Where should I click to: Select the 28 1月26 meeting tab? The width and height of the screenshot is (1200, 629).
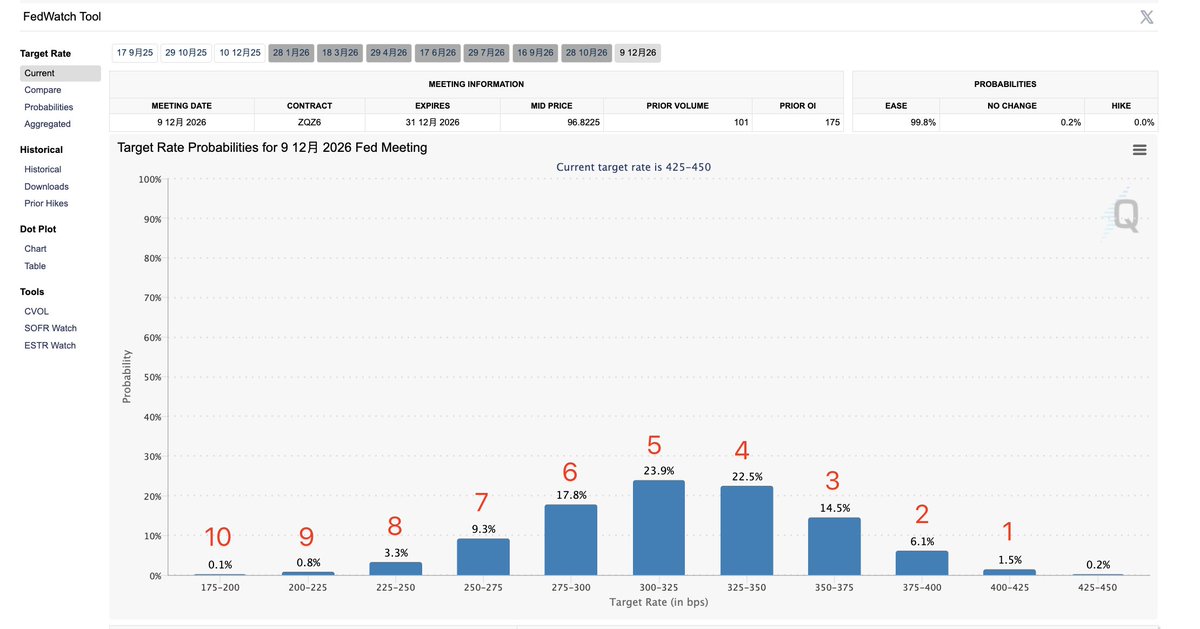click(x=291, y=52)
